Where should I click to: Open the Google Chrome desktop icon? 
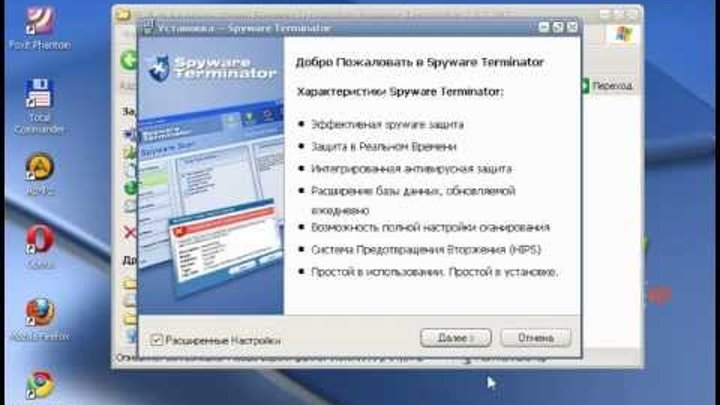point(40,385)
